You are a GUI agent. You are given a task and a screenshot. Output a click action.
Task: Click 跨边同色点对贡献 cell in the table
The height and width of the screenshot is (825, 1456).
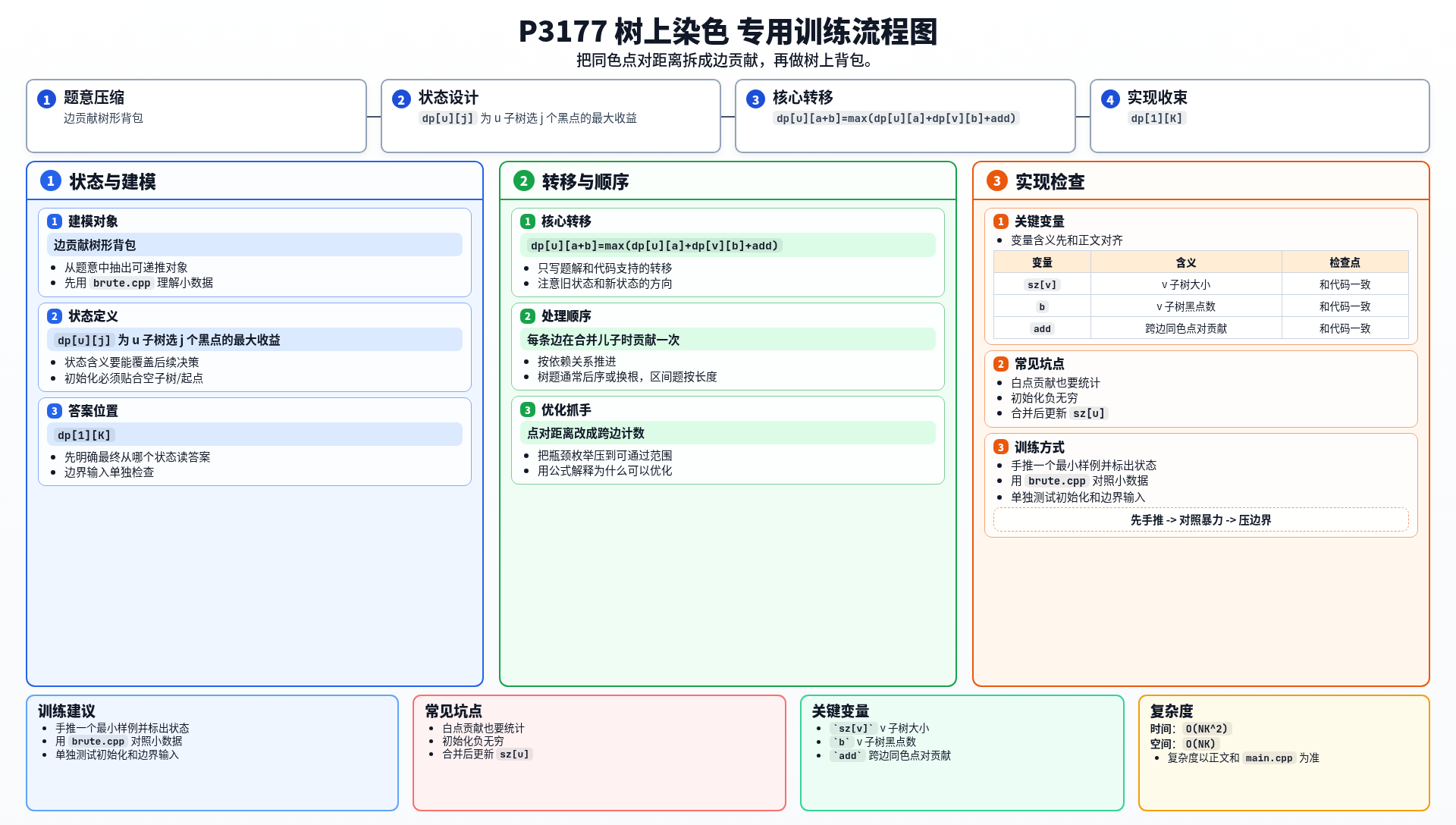click(1186, 328)
